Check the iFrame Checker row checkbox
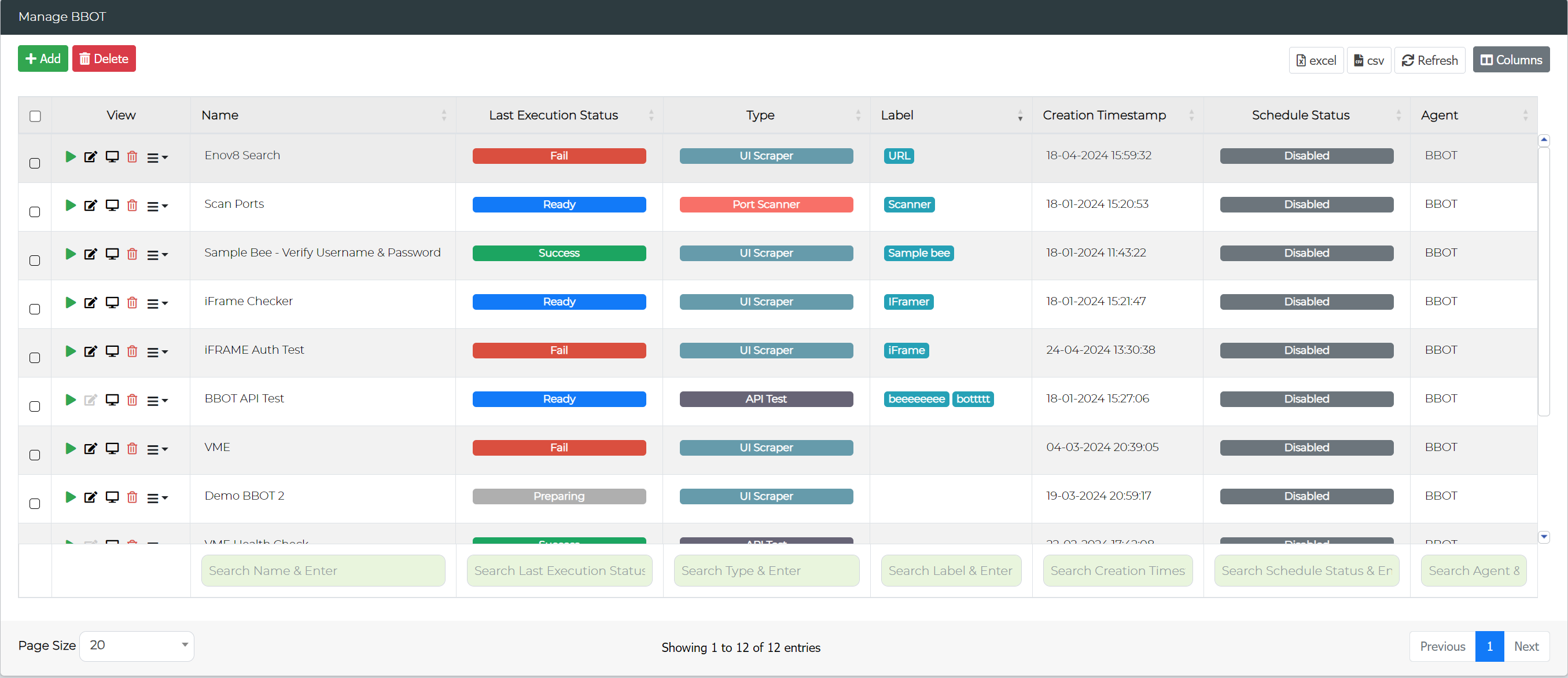 pyautogui.click(x=35, y=309)
